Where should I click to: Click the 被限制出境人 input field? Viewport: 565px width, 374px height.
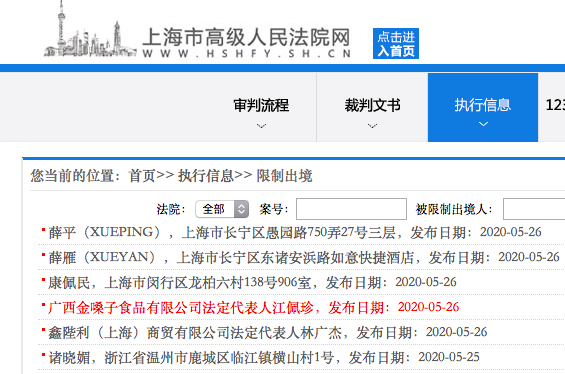click(534, 209)
